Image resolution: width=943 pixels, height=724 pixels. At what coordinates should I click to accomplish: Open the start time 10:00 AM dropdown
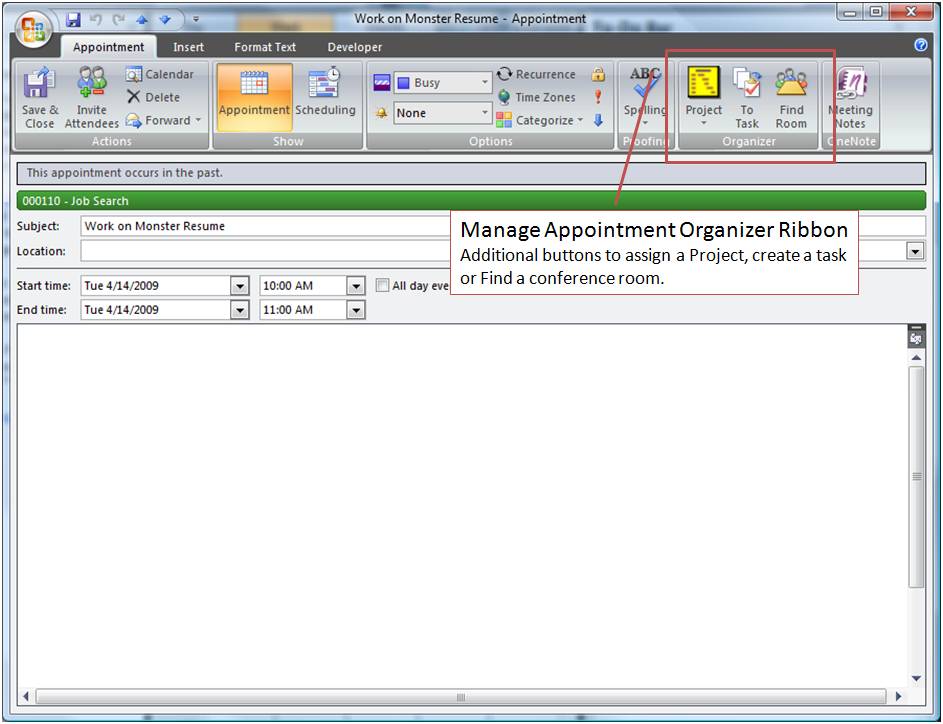pyautogui.click(x=356, y=286)
